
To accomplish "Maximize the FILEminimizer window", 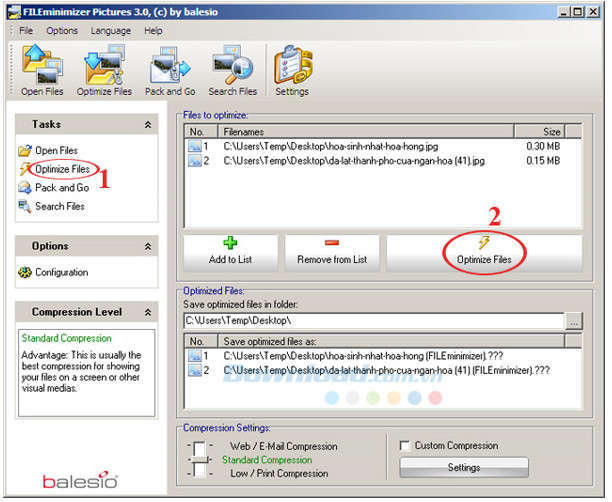I will click(x=578, y=12).
